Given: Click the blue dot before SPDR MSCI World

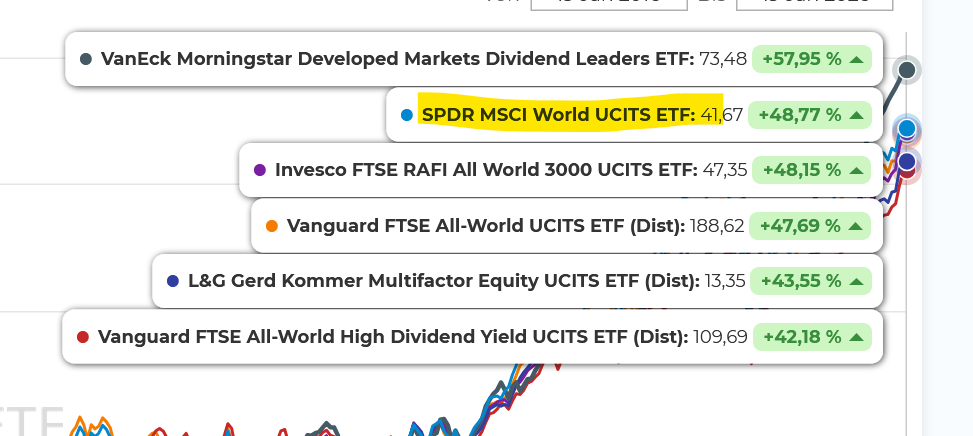Looking at the screenshot, I should coord(406,115).
